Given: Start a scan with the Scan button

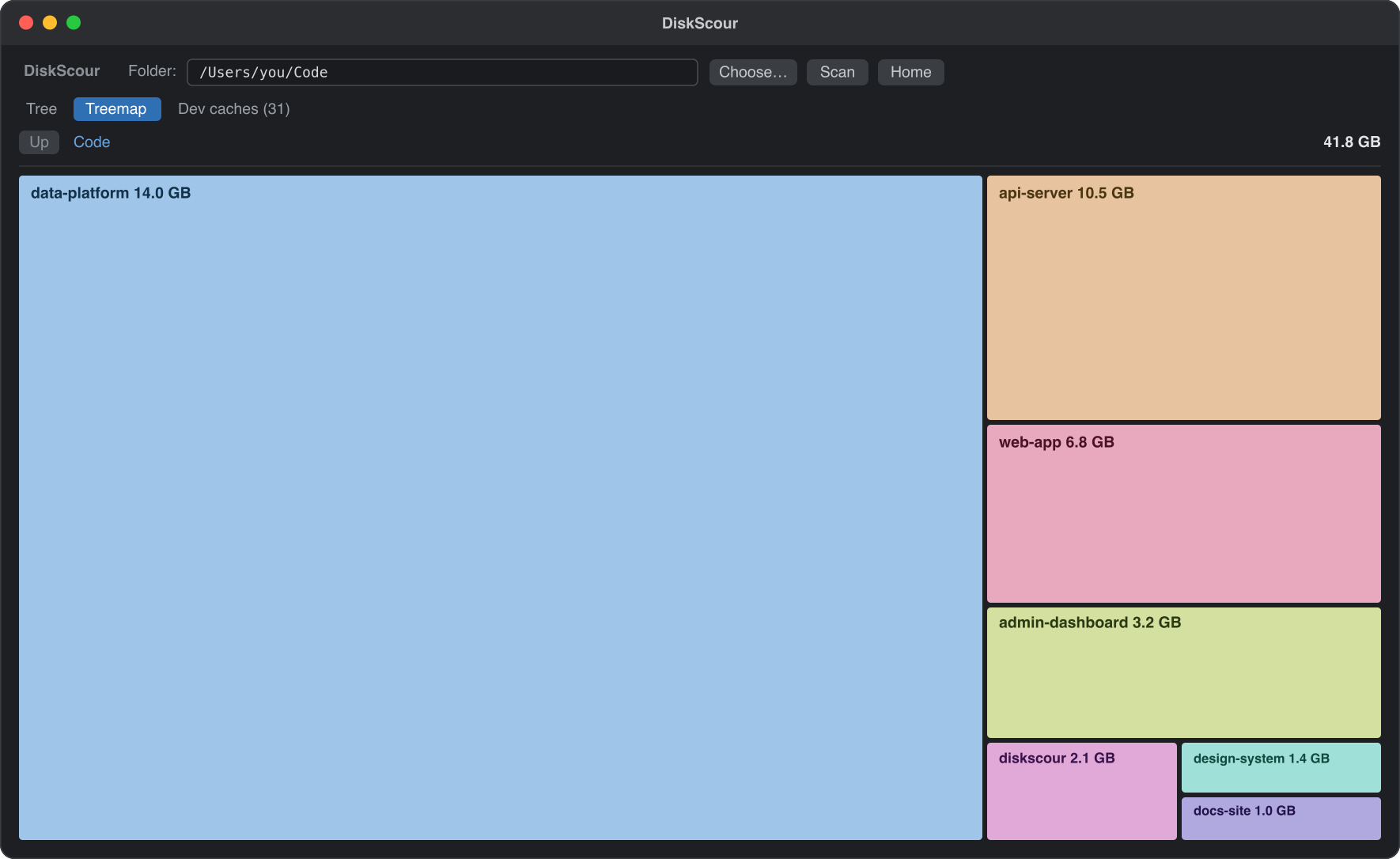Looking at the screenshot, I should [838, 72].
